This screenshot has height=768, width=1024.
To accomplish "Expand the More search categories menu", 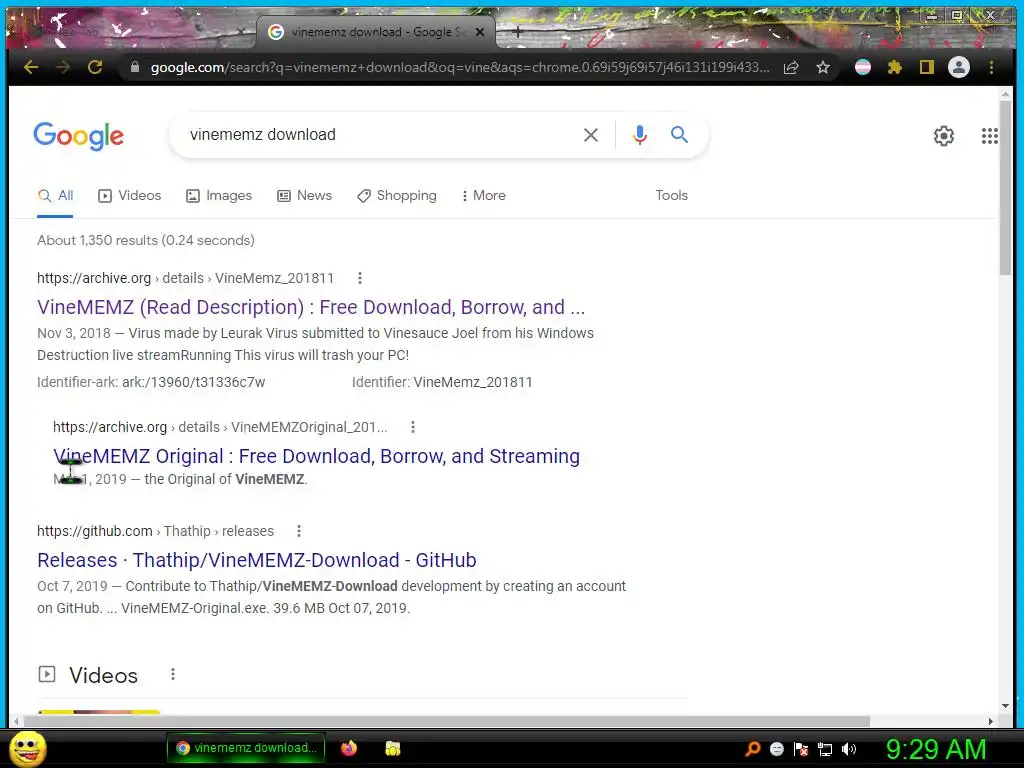I will pos(484,196).
